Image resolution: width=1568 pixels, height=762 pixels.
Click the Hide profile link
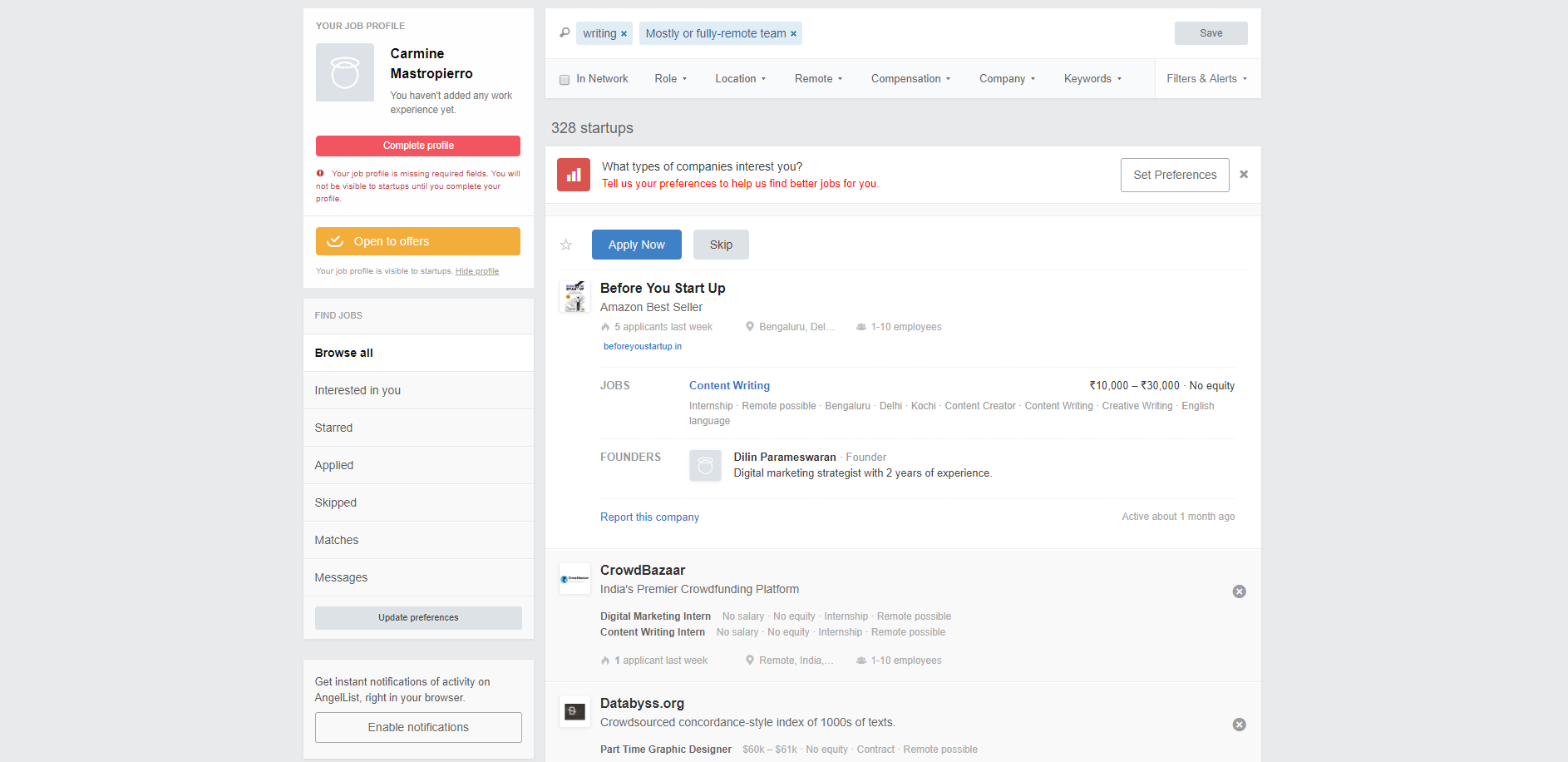(477, 271)
